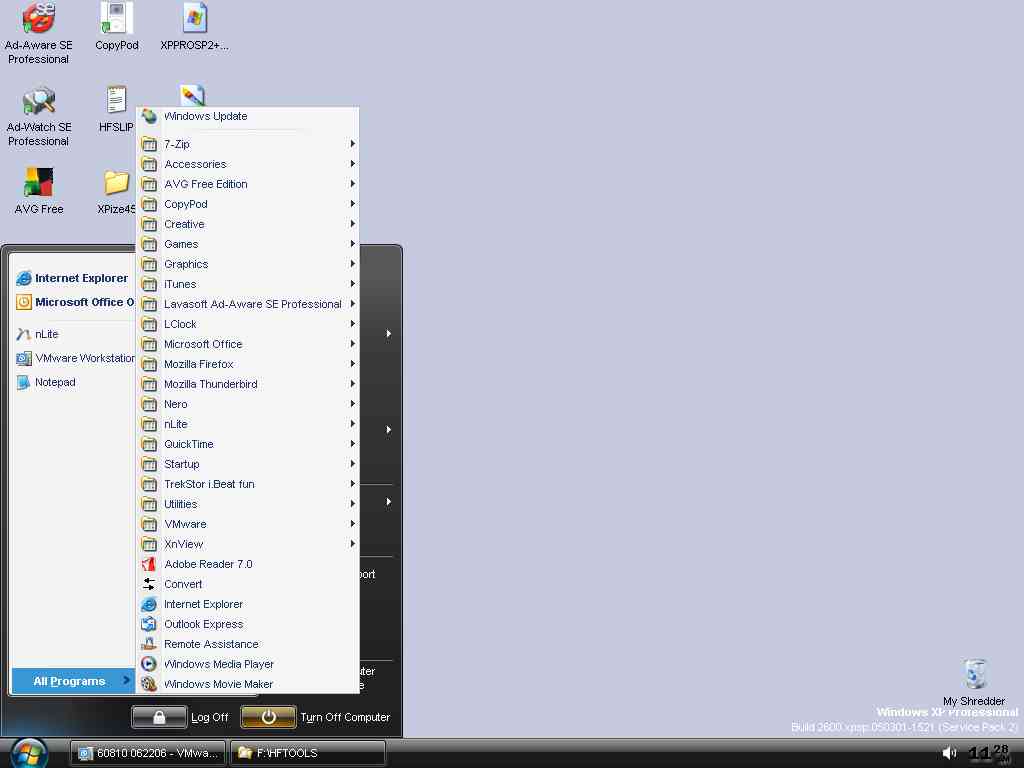The image size is (1024, 768).
Task: Expand the AVG Free Edition submenu arrow
Action: (353, 184)
